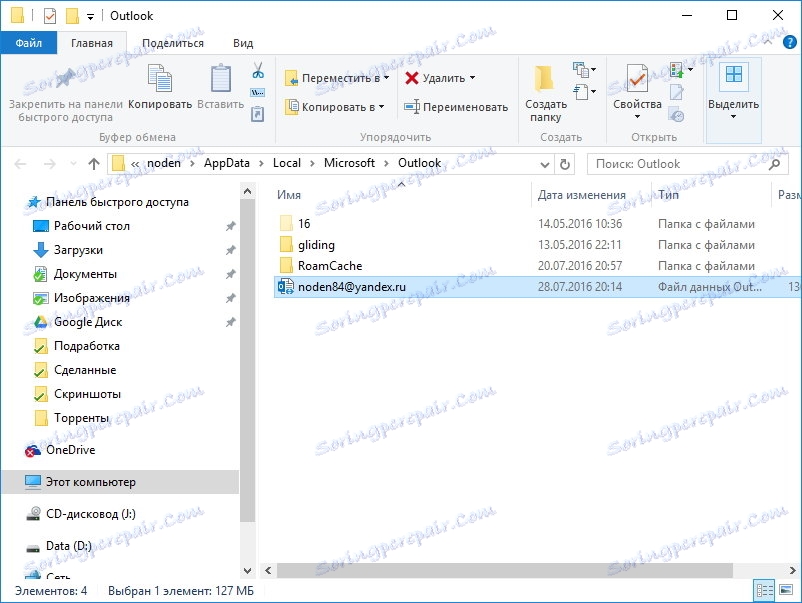Select the RoamCache folder

(330, 266)
